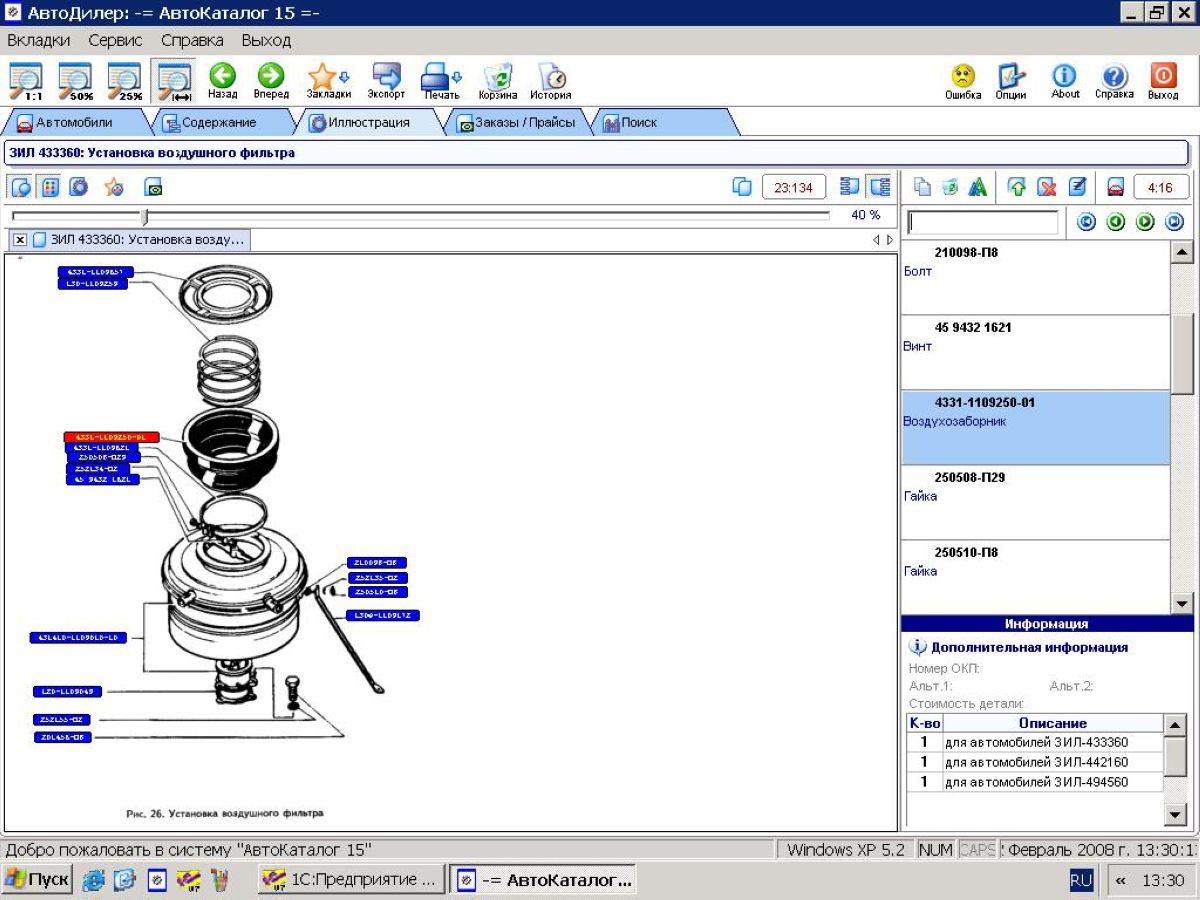The image size is (1200, 900).
Task: Click the green up-arrow icon in the parts toolbar
Action: [1018, 187]
